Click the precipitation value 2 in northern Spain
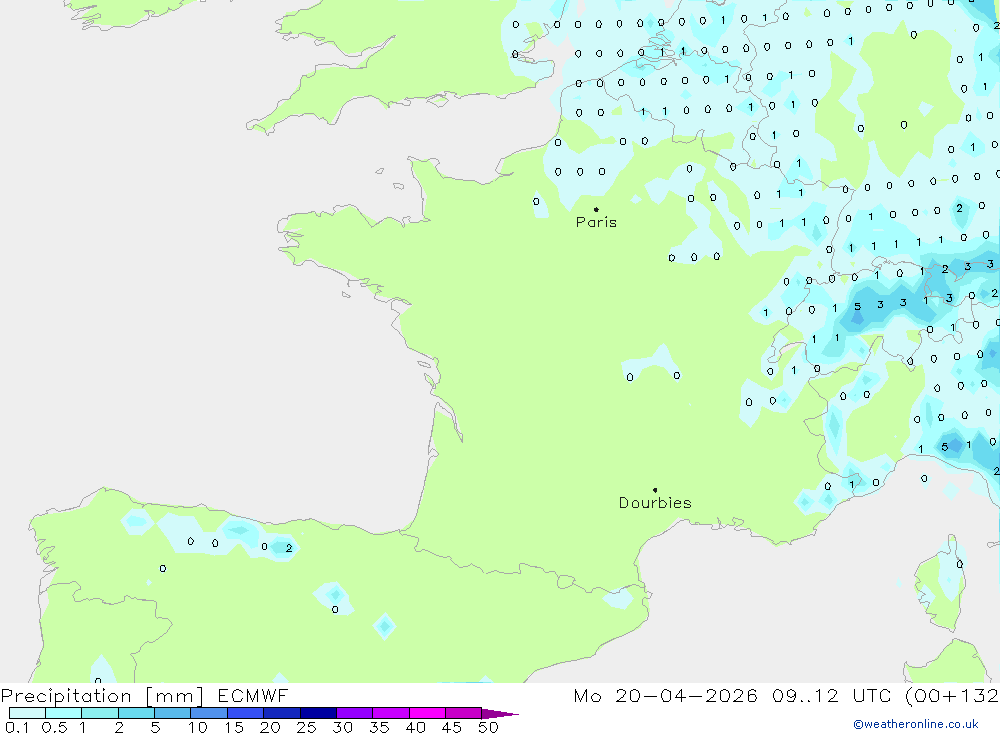Screen dimensions: 1000x733 tap(289, 548)
